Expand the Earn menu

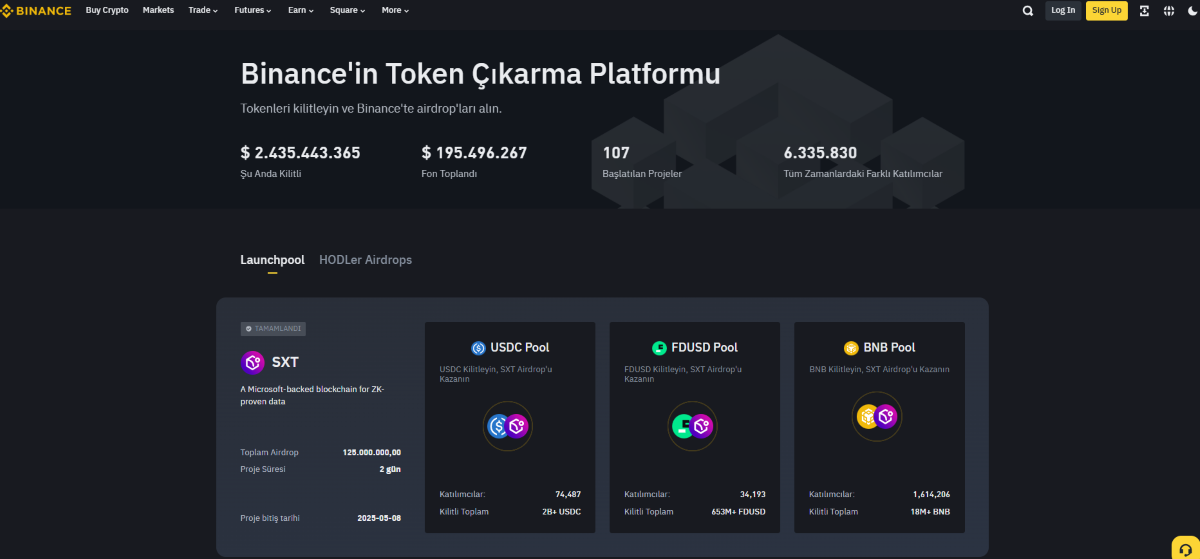click(x=301, y=10)
